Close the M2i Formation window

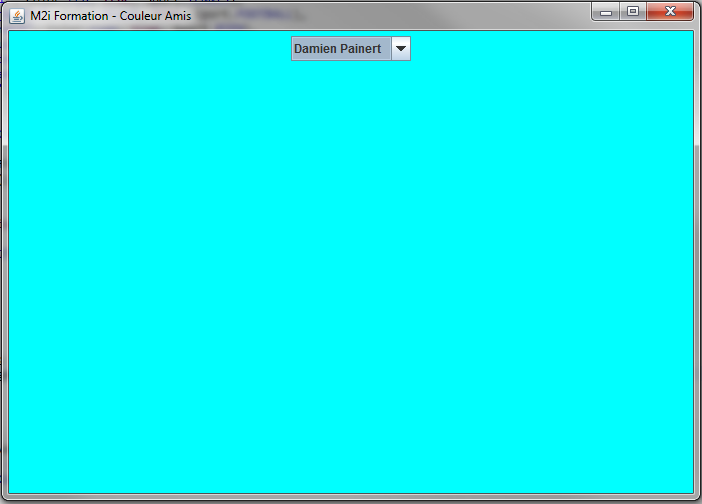[670, 11]
